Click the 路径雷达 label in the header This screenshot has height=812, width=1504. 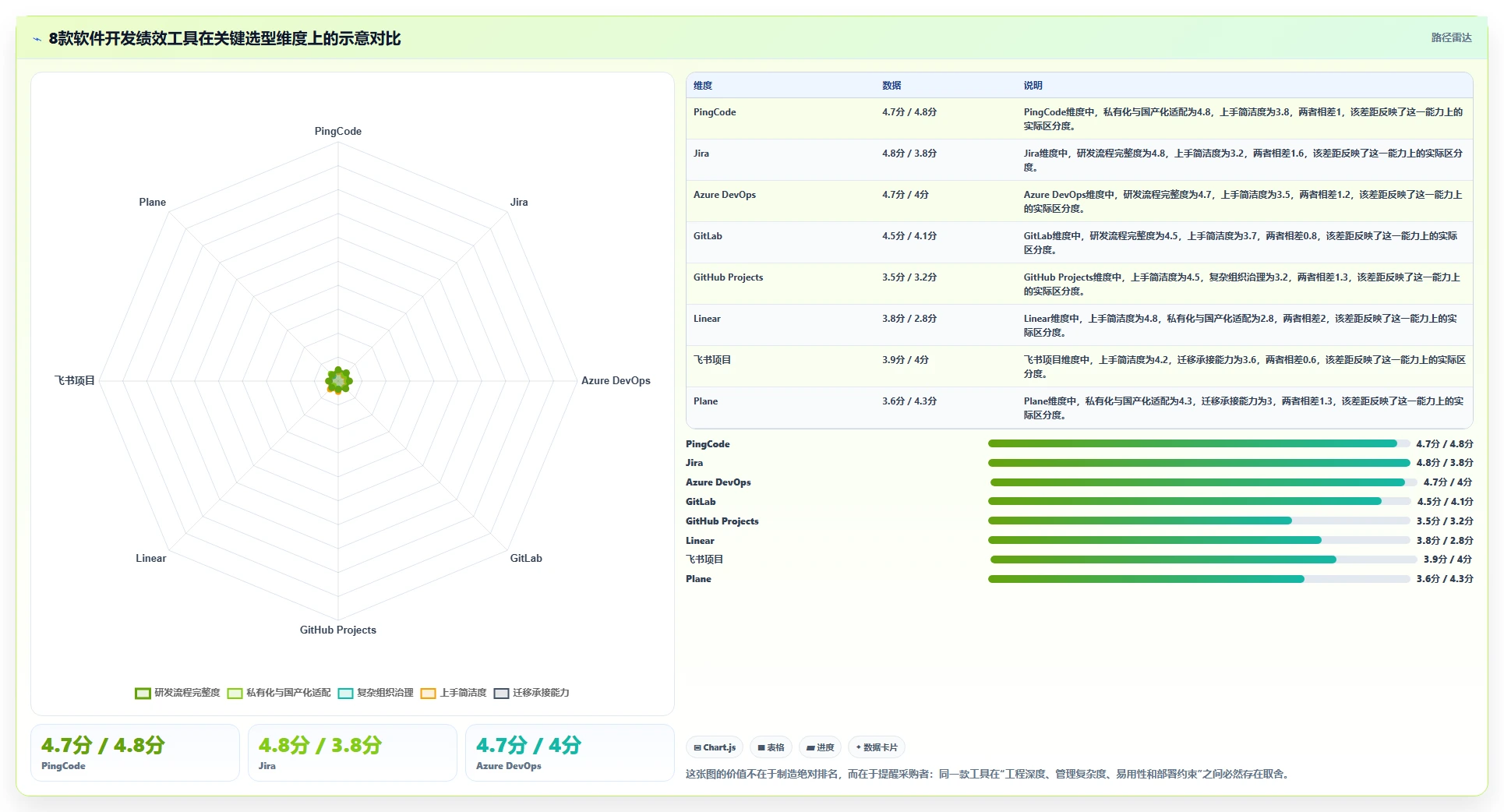point(1451,37)
